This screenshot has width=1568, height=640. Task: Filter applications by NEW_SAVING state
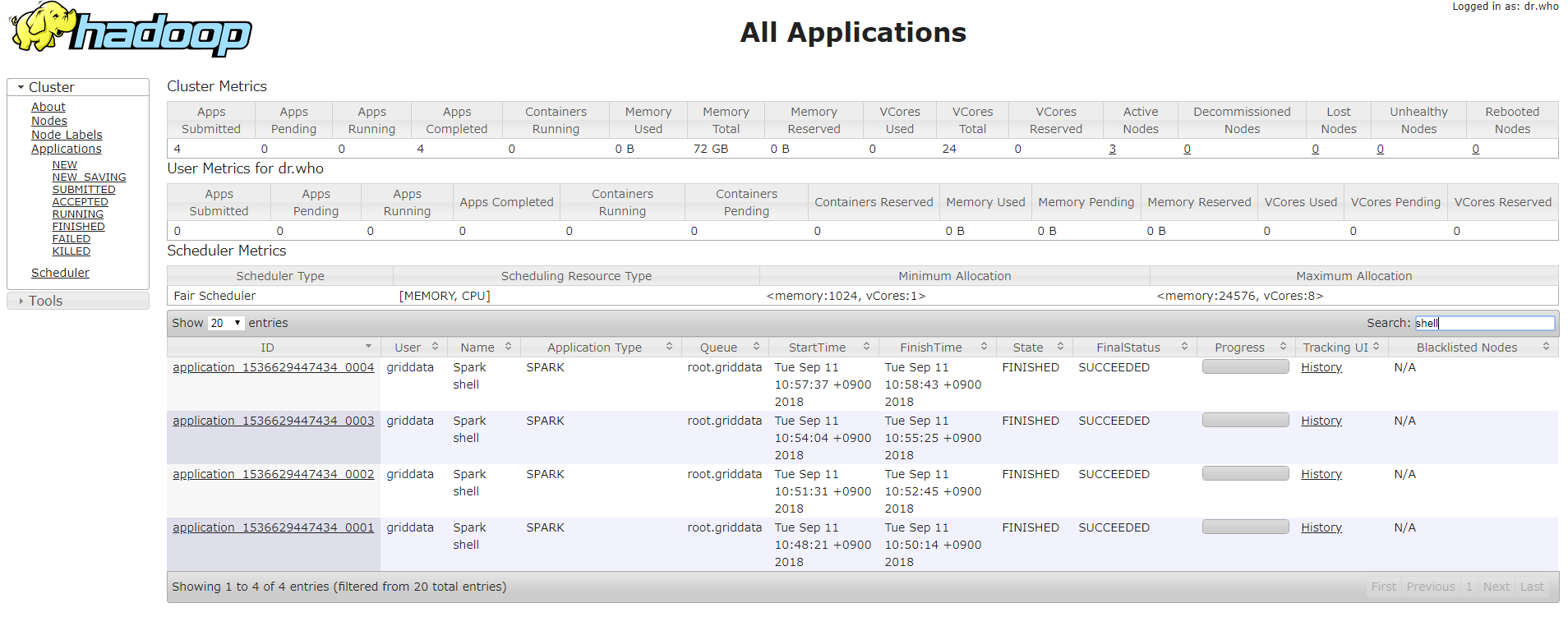tap(90, 177)
